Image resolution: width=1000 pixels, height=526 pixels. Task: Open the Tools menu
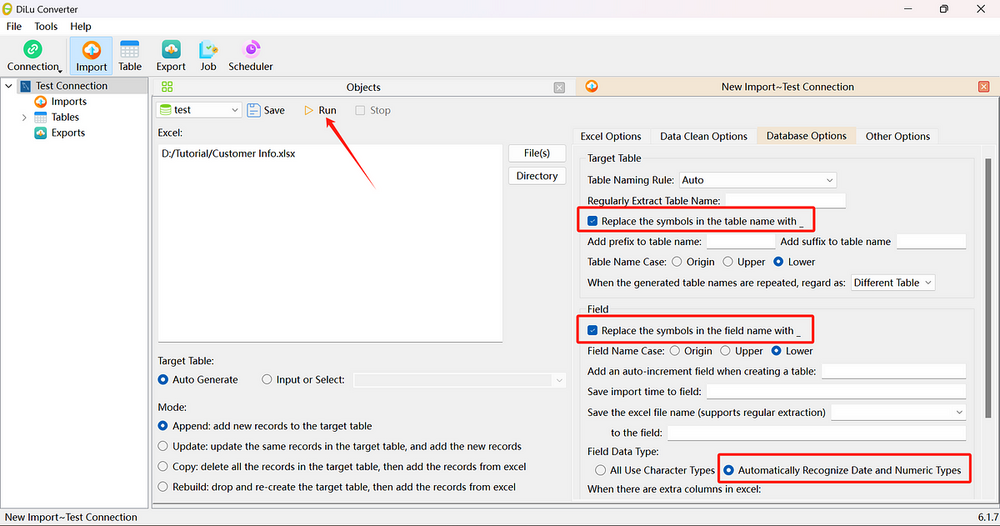(x=46, y=27)
